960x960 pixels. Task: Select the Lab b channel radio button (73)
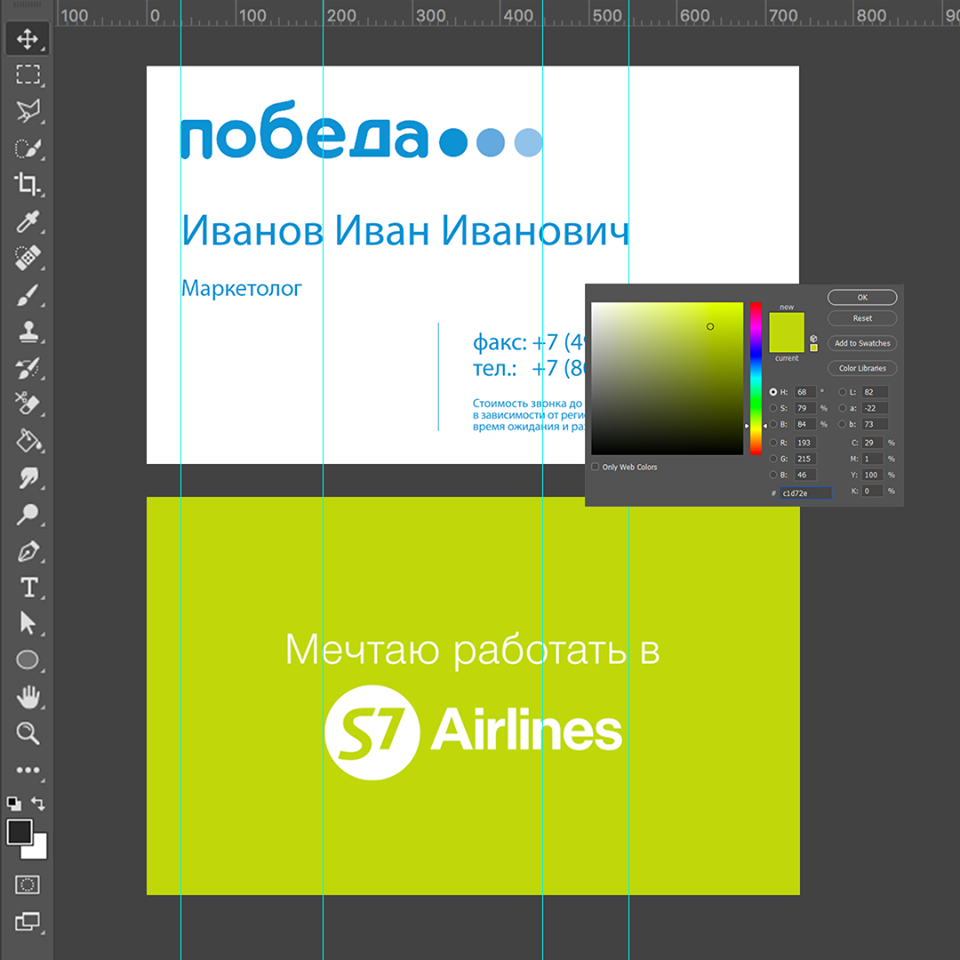842,424
